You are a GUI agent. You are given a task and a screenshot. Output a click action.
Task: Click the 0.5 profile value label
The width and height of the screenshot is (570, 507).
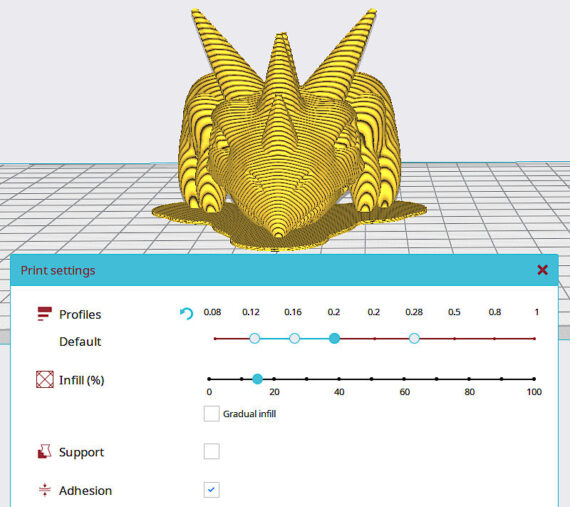tap(454, 312)
